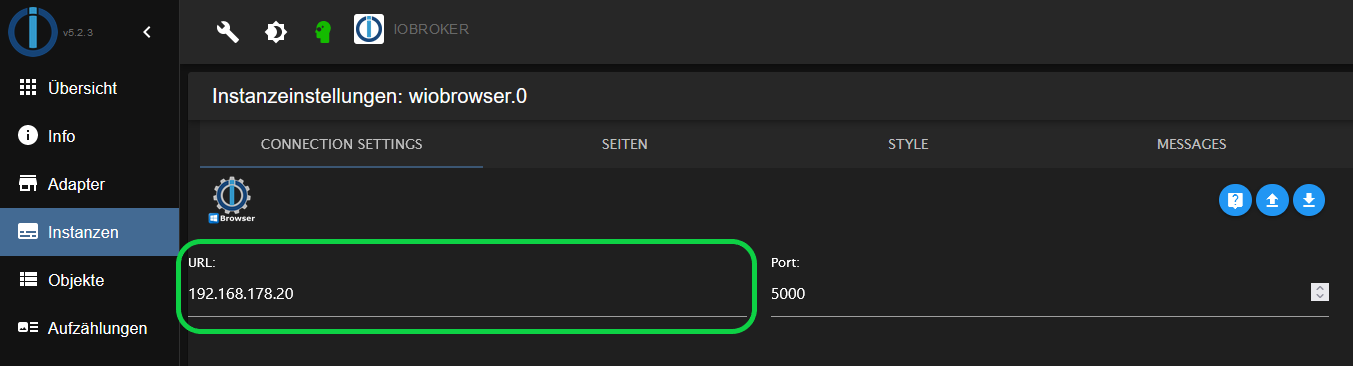
Task: Click the upload configuration arrow icon
Action: [x=1272, y=199]
